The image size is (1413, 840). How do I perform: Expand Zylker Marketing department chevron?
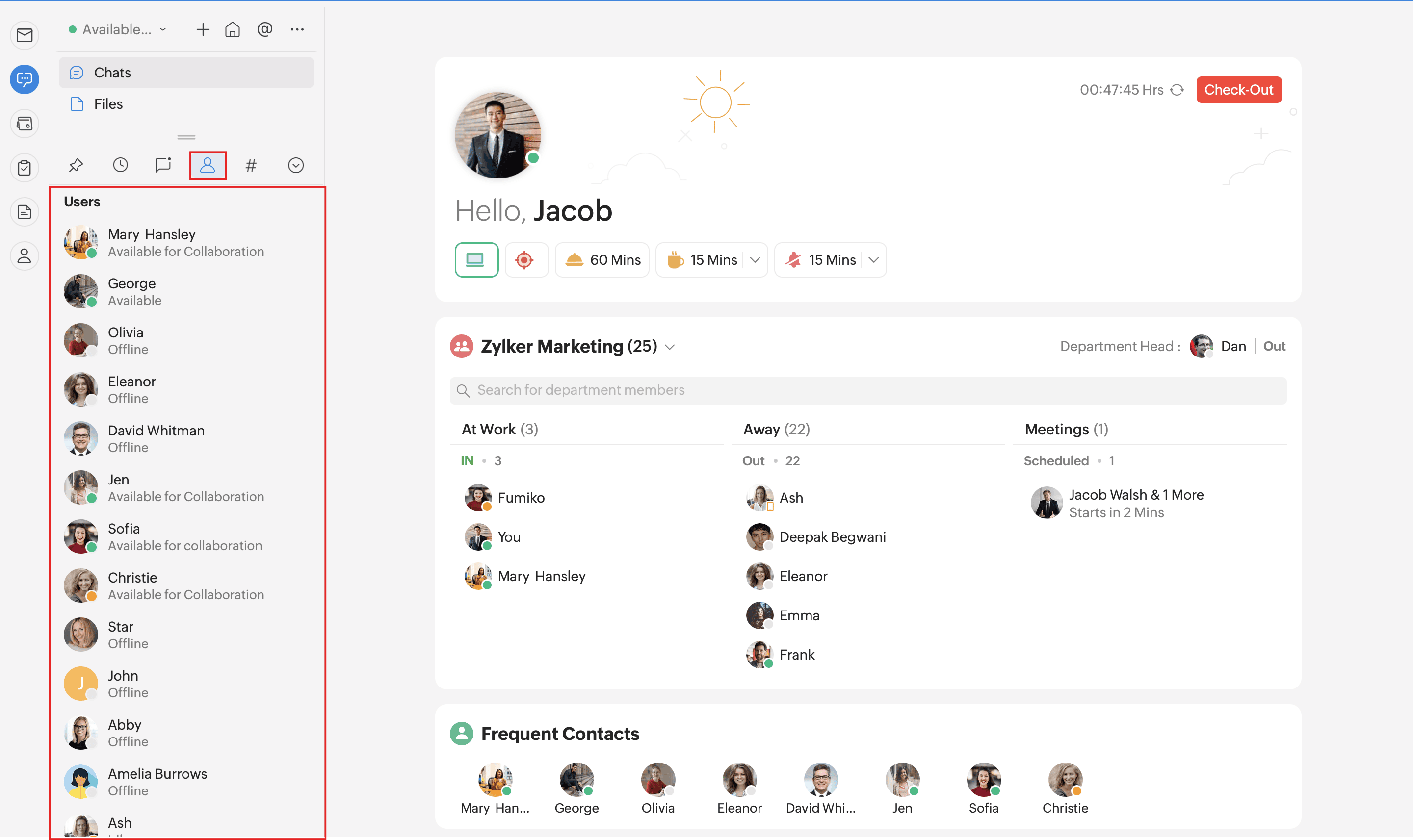tap(670, 347)
